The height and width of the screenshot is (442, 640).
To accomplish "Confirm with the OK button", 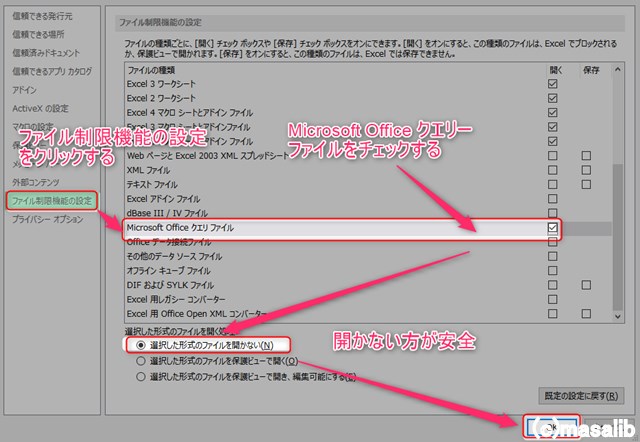I will 551,427.
